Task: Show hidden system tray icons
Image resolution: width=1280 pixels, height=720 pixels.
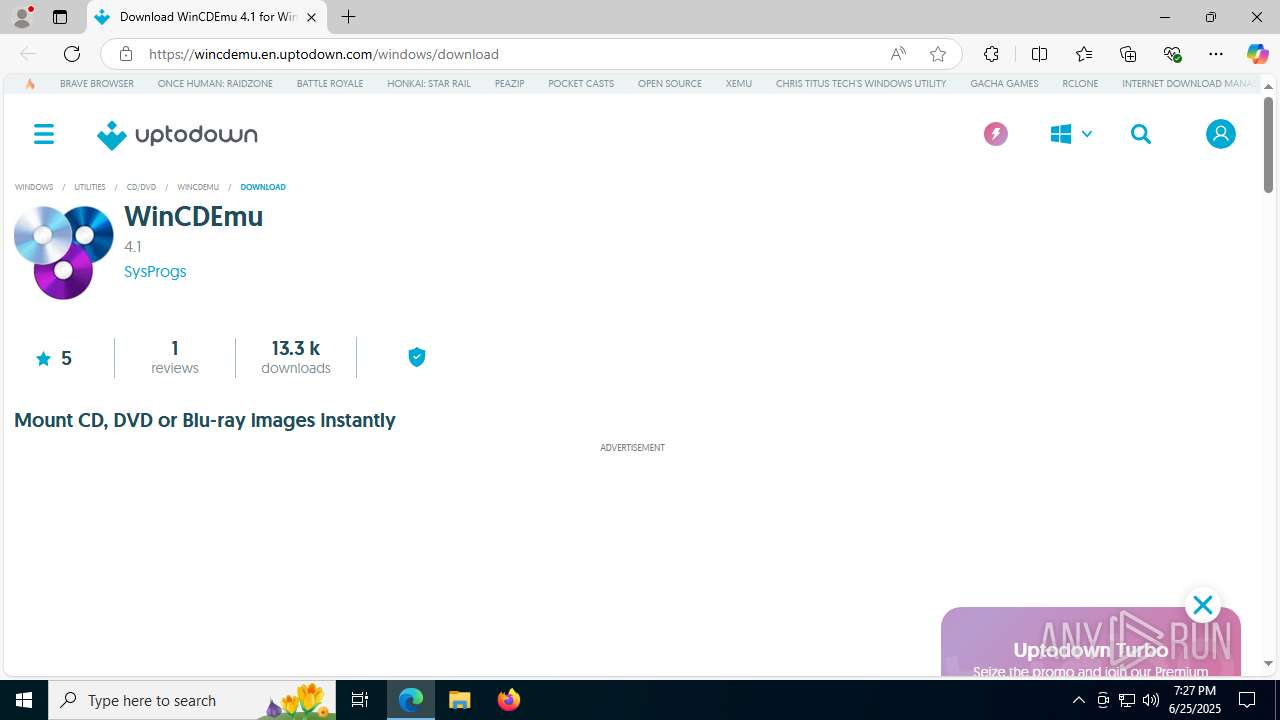Action: coord(1078,700)
